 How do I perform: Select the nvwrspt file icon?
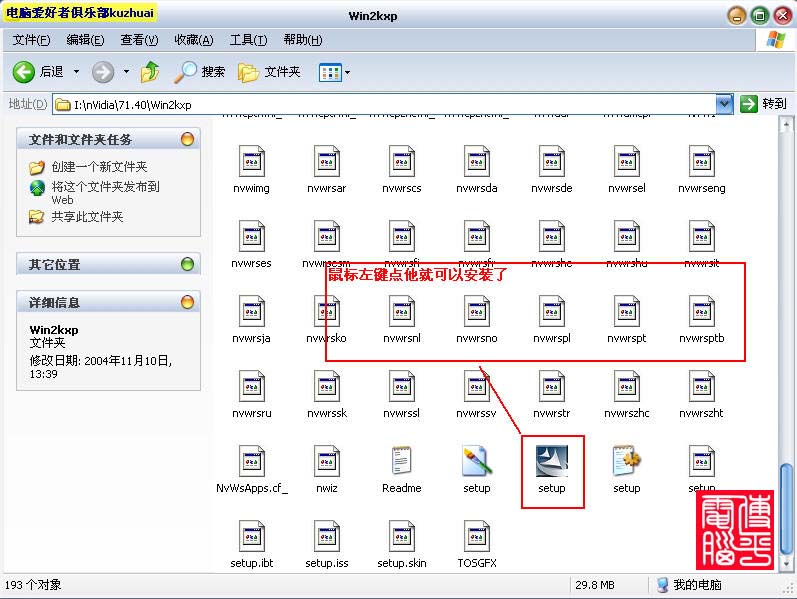click(x=627, y=311)
